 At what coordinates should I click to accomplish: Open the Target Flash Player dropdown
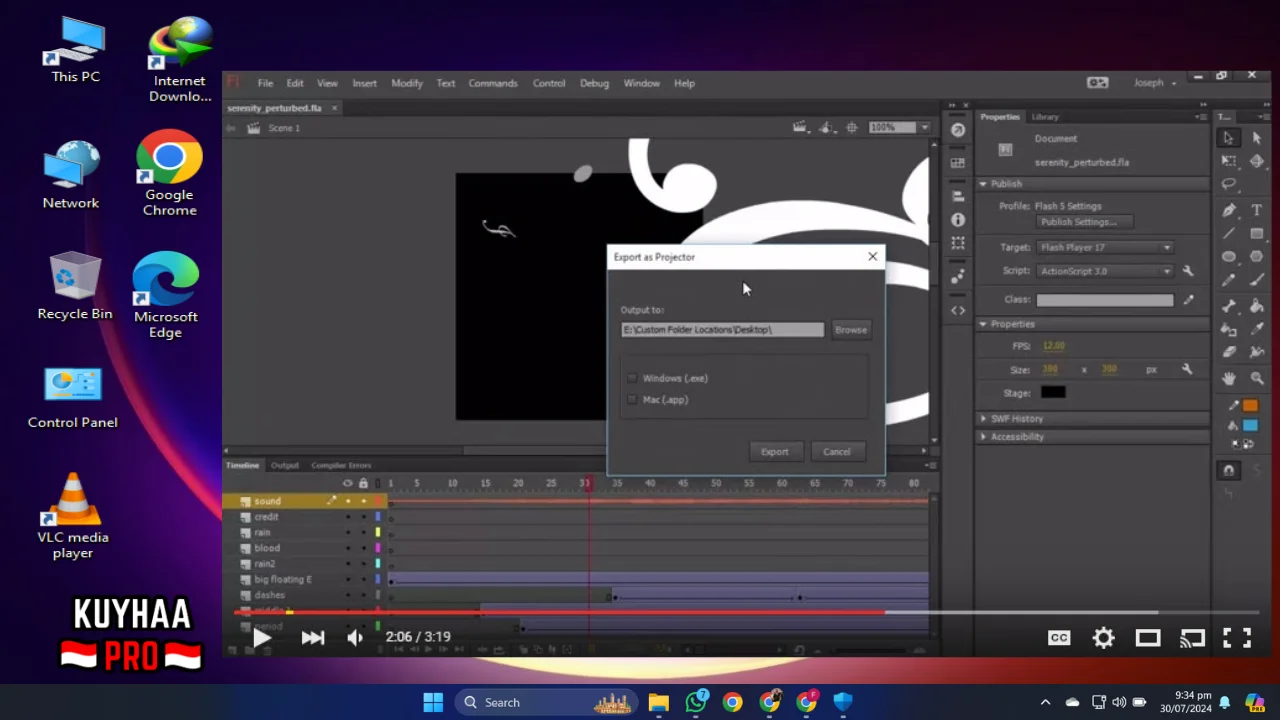tap(1105, 247)
